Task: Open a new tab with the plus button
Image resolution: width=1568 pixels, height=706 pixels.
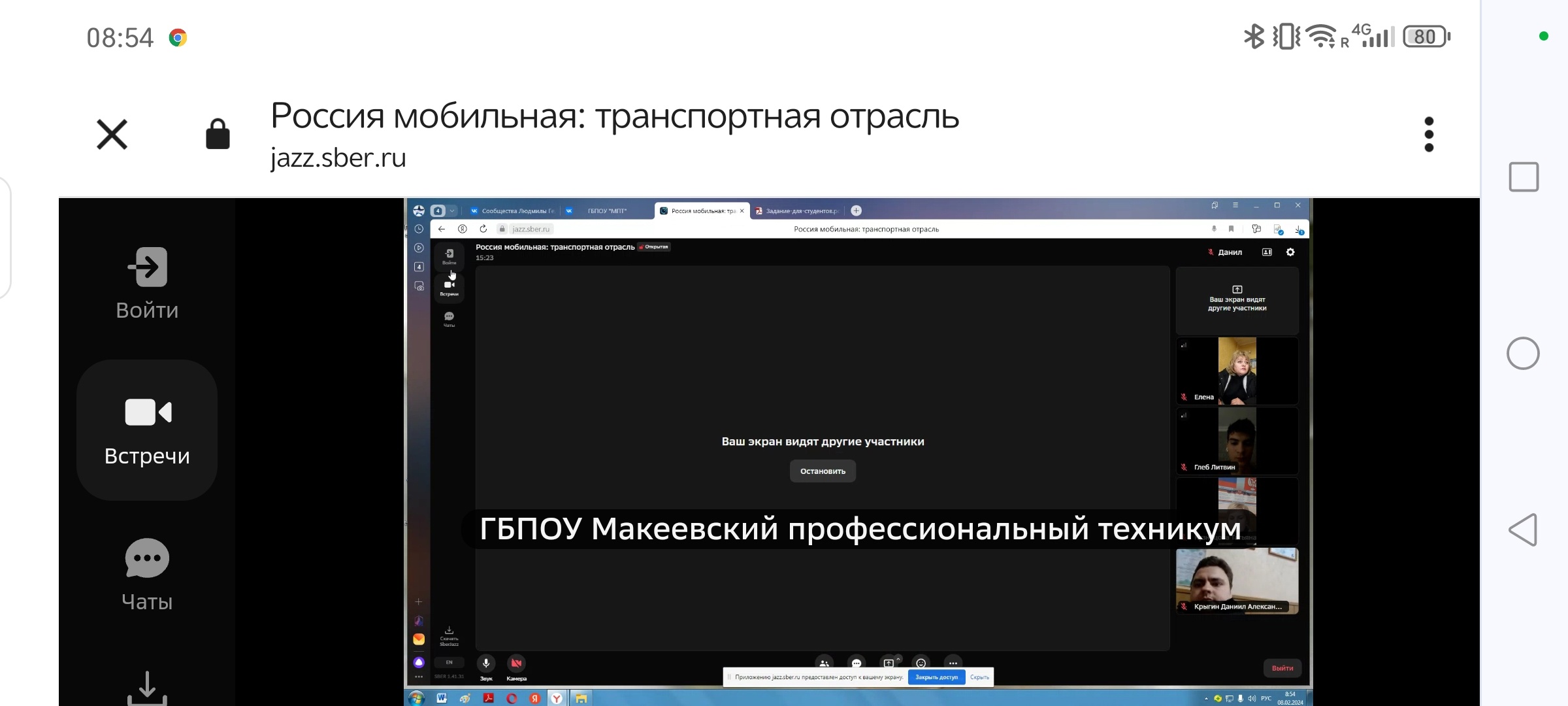Action: 856,210
